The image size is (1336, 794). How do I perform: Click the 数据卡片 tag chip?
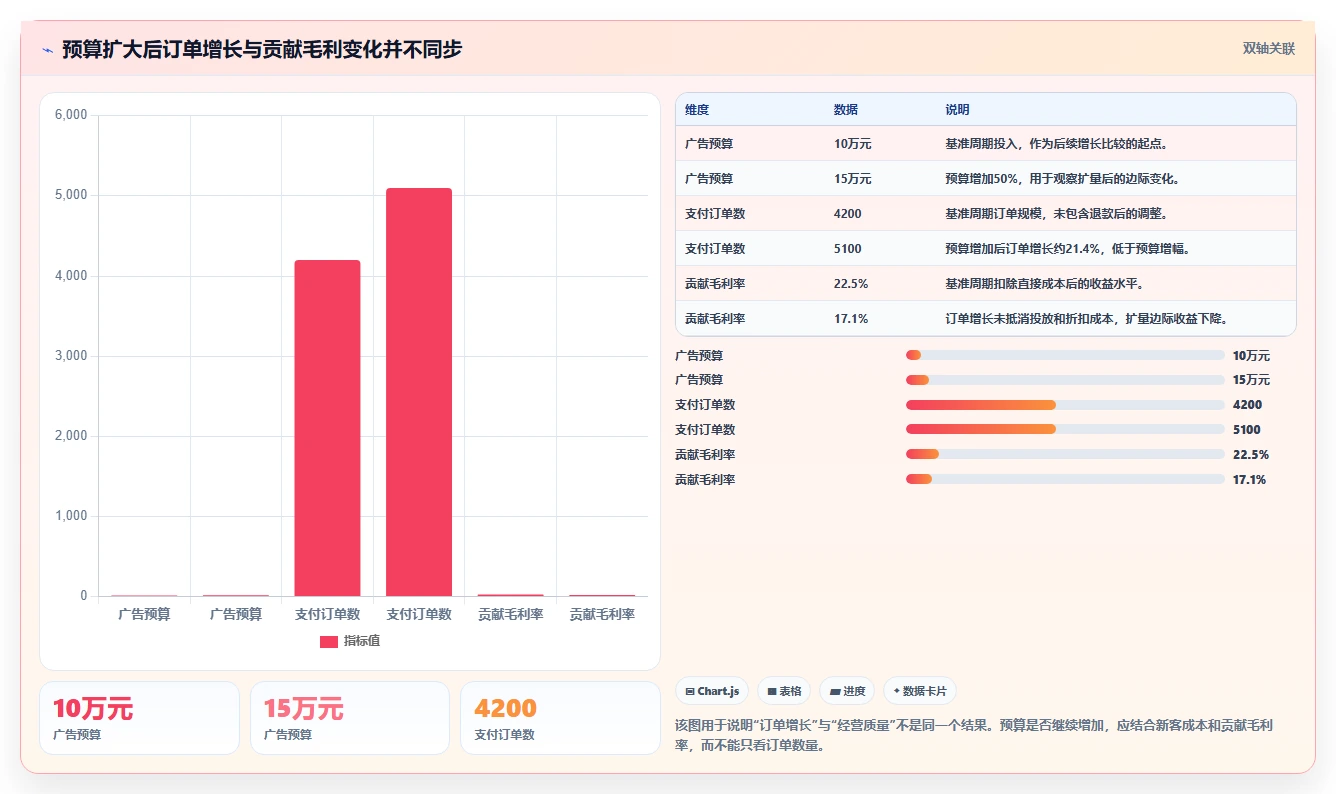[x=920, y=691]
